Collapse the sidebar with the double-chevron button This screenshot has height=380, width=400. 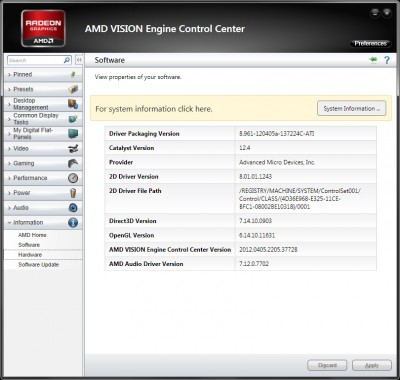click(79, 60)
